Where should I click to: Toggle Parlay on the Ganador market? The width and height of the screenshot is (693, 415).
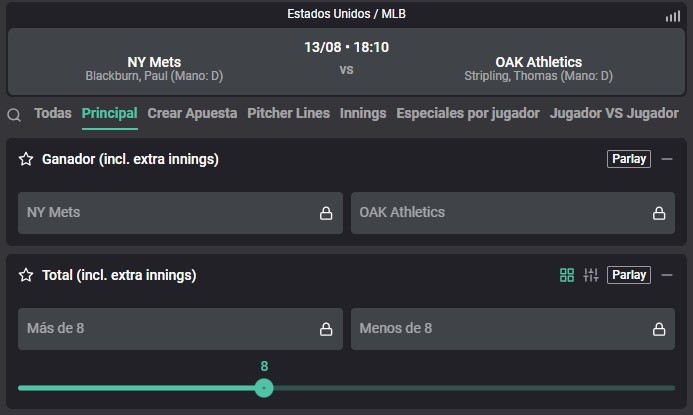pos(628,159)
